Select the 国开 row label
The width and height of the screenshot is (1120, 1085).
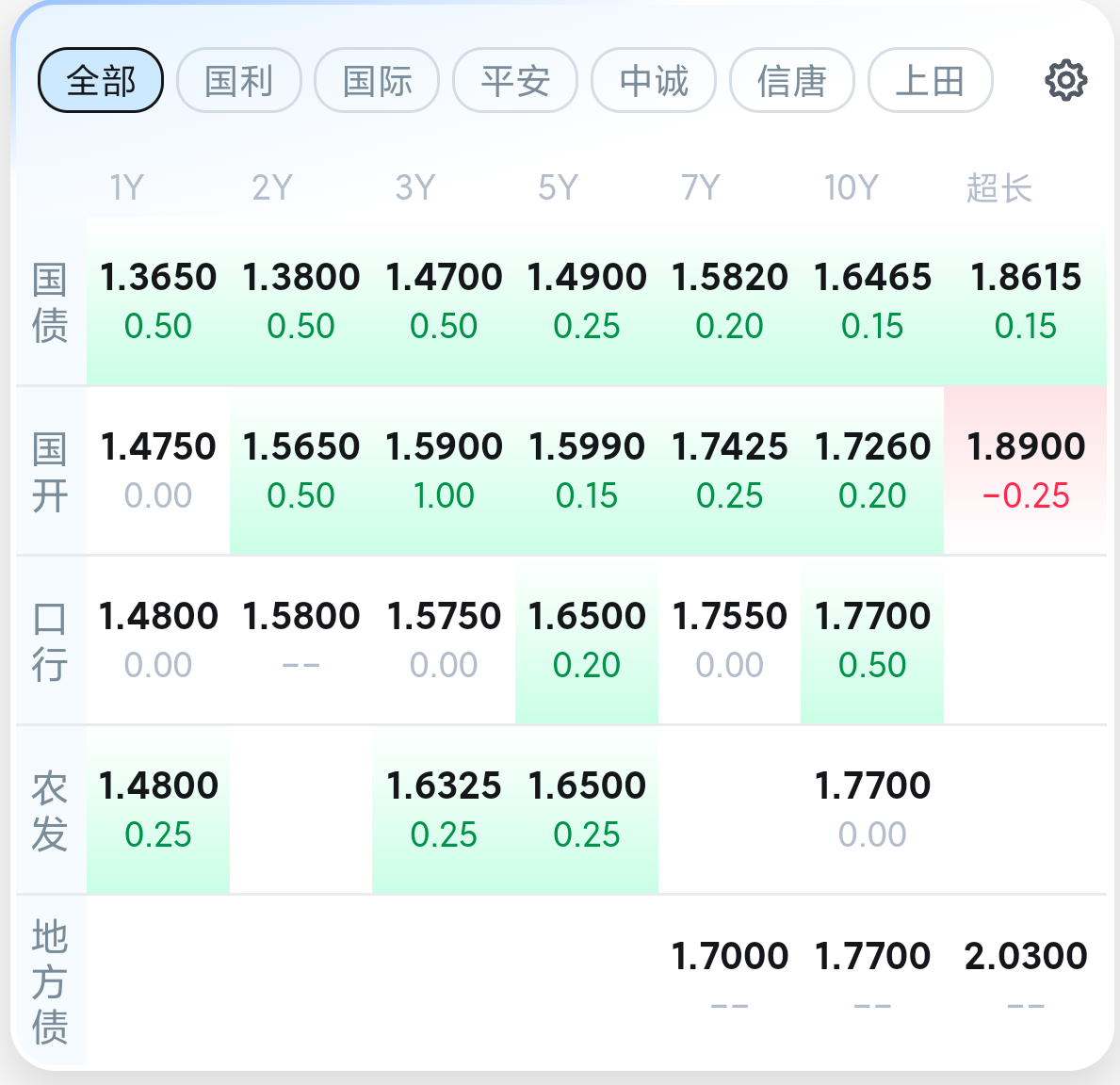[51, 472]
